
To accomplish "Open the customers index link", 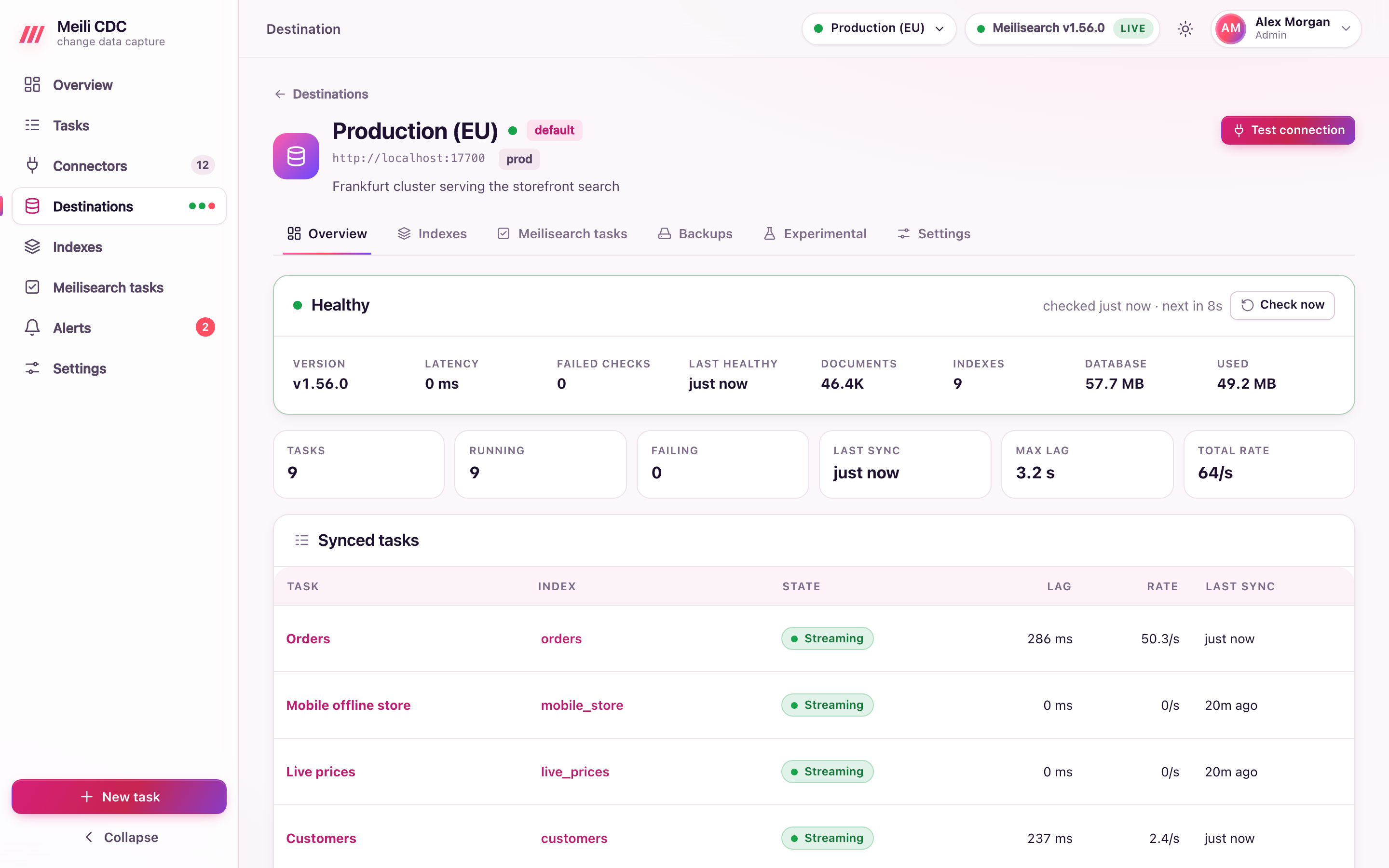I will (x=574, y=839).
